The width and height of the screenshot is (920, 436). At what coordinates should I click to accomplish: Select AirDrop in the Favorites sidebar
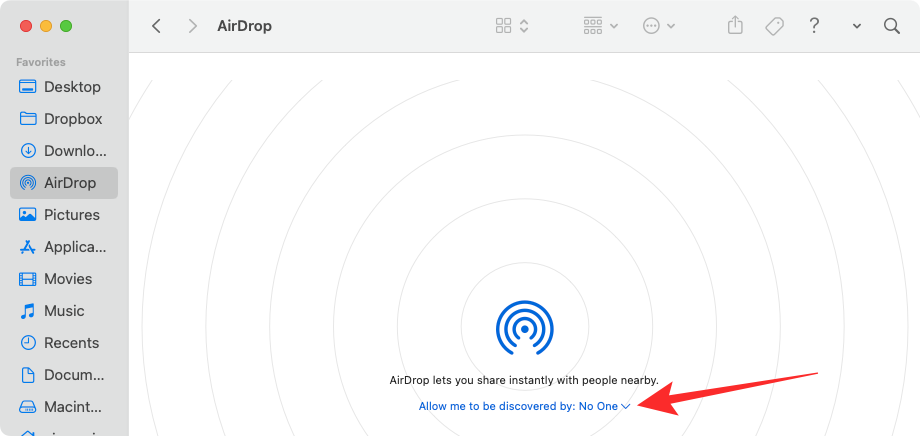(67, 183)
